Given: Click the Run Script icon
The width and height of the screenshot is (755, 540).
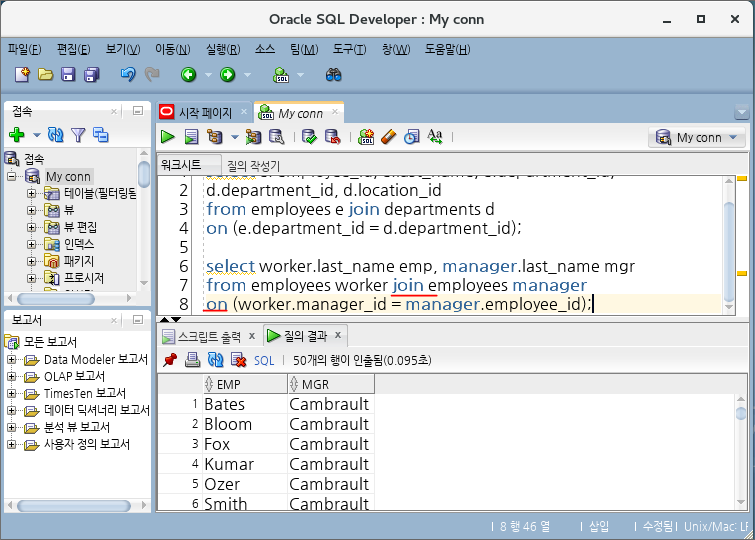Looking at the screenshot, I should pos(191,137).
